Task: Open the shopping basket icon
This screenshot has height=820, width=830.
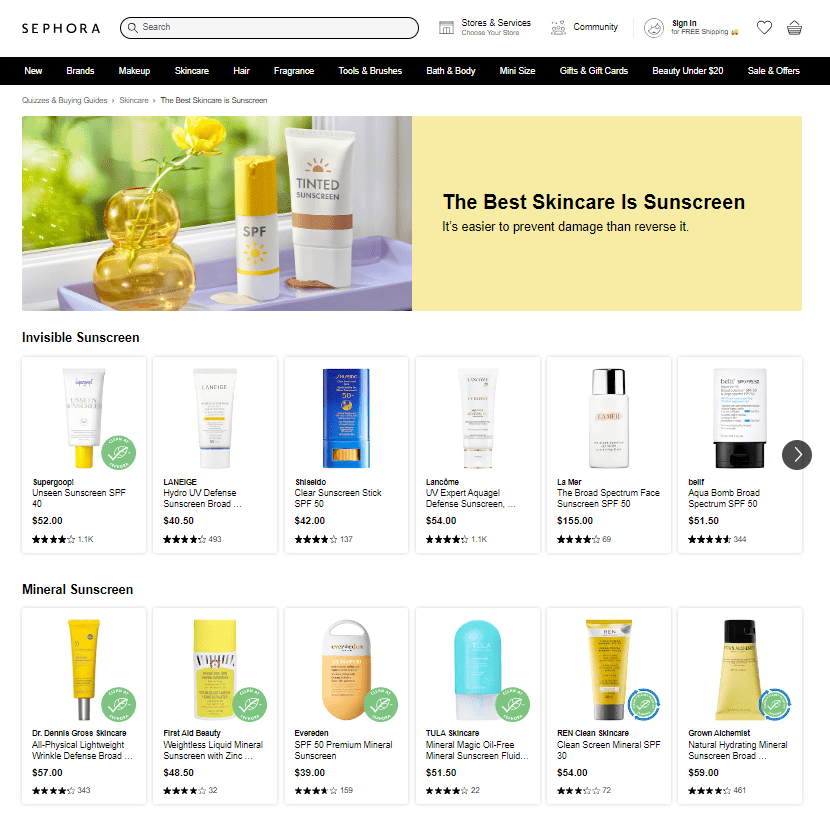Action: point(794,28)
